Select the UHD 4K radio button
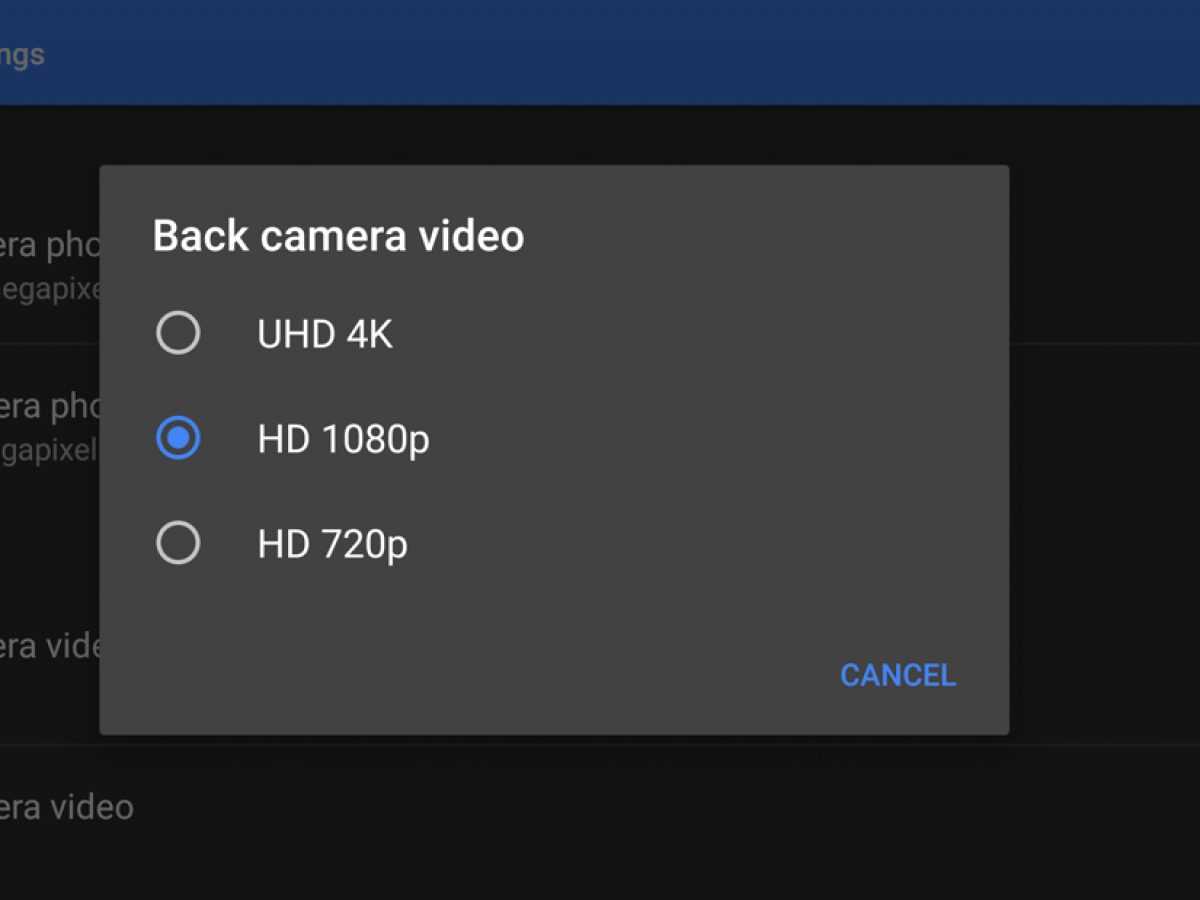Screen dimensions: 1200x900 point(178,333)
